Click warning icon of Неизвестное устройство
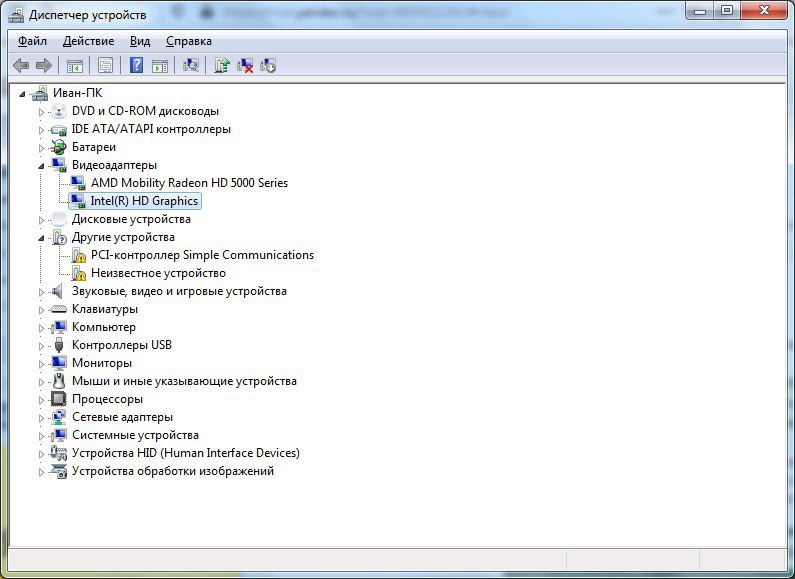Screen dimensions: 795x579 pos(79,273)
